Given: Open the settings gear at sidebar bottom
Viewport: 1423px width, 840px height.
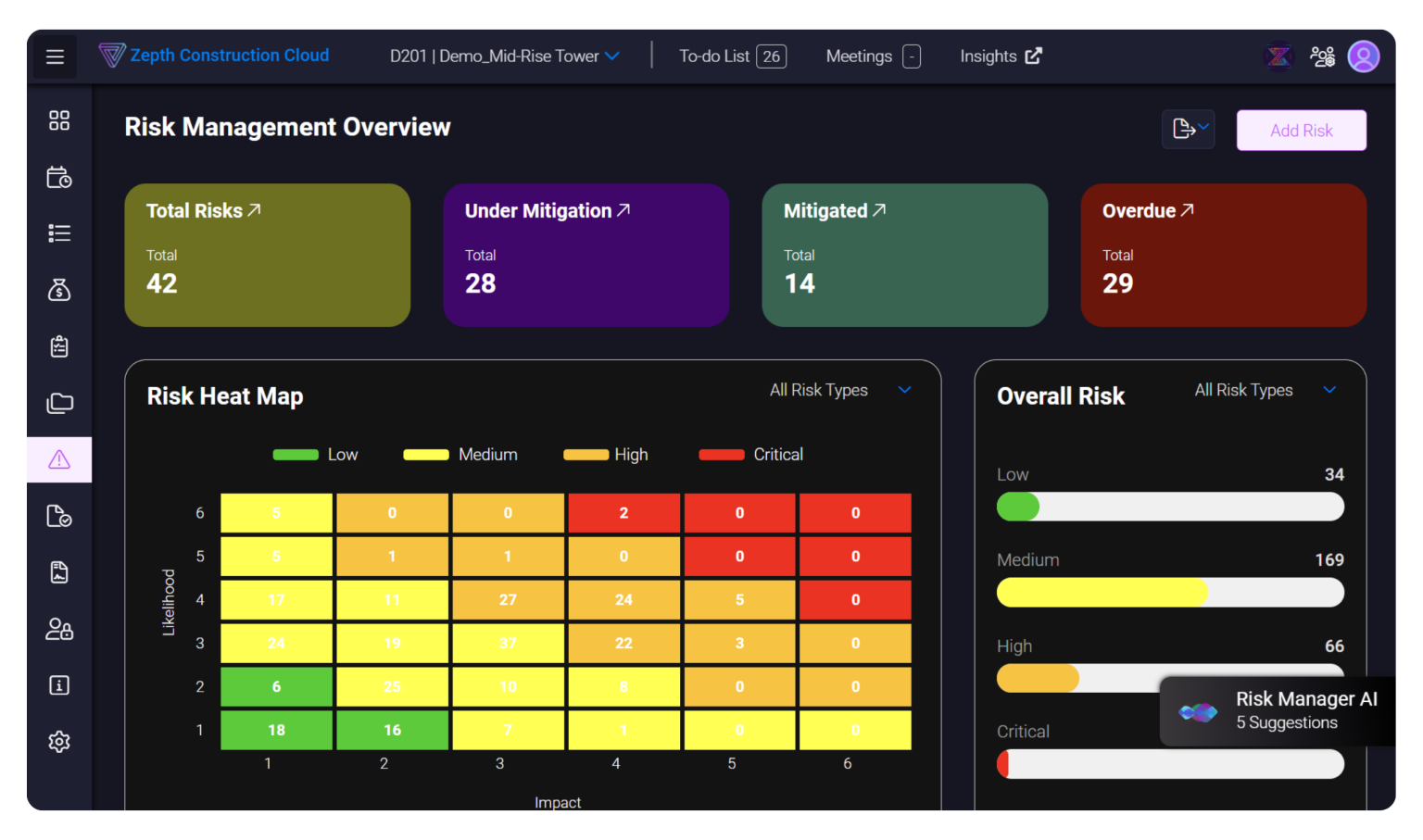Looking at the screenshot, I should [x=59, y=741].
